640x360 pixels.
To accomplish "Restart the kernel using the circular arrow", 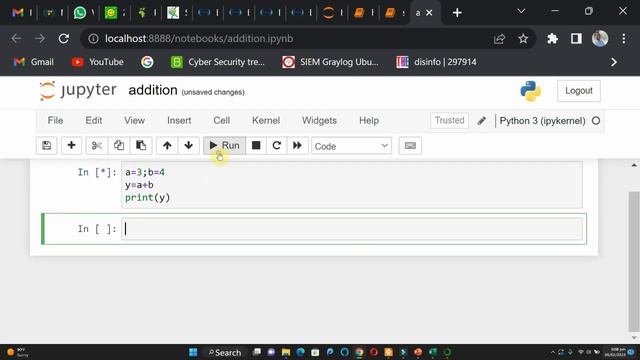I will (276, 146).
